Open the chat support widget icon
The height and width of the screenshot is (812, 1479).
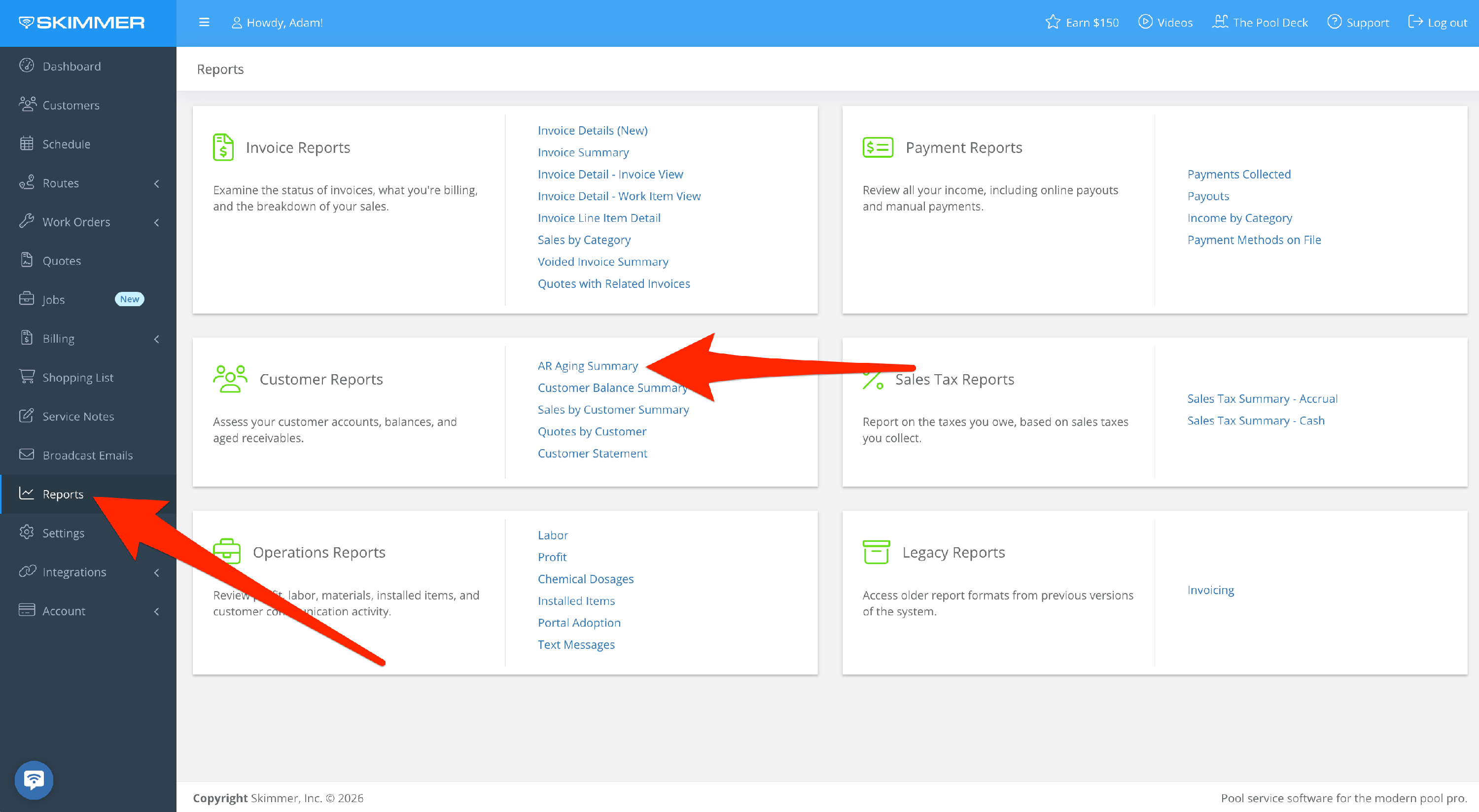[34, 779]
